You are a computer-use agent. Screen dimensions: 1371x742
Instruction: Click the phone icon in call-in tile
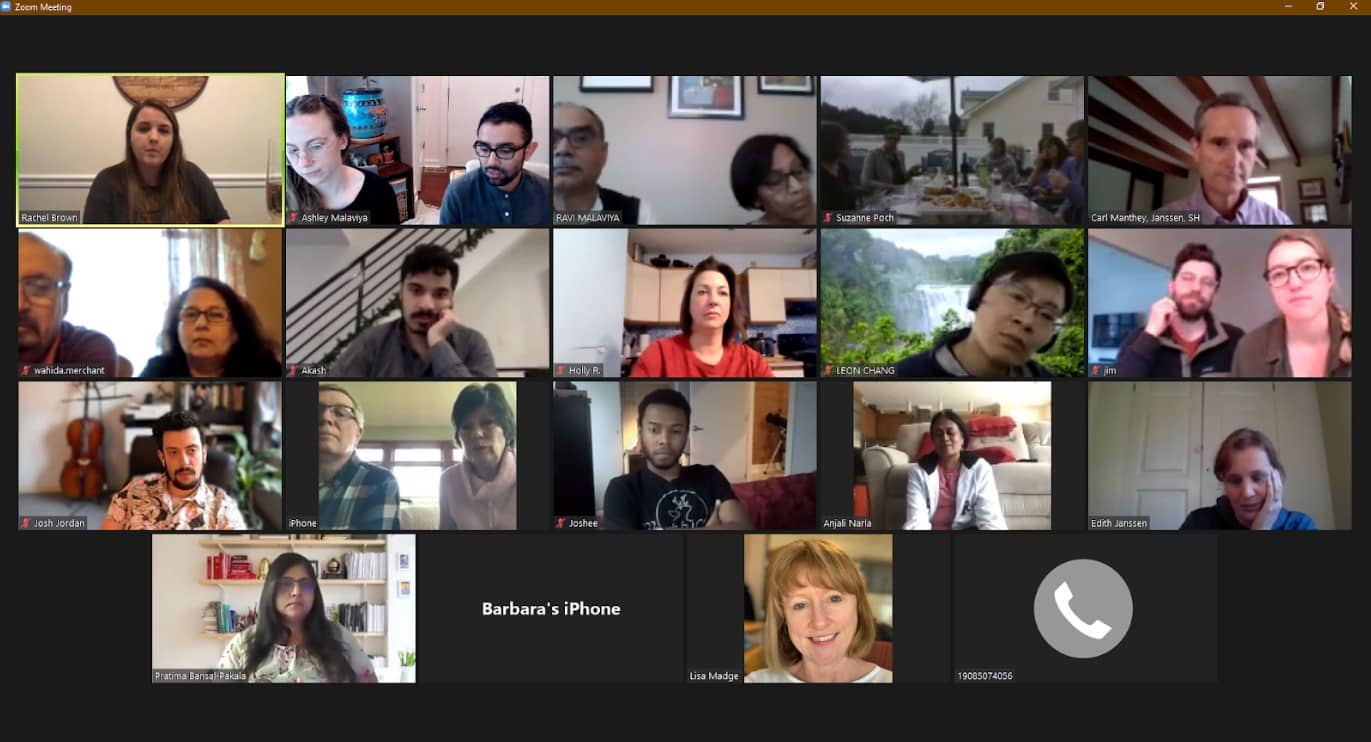pos(1083,608)
